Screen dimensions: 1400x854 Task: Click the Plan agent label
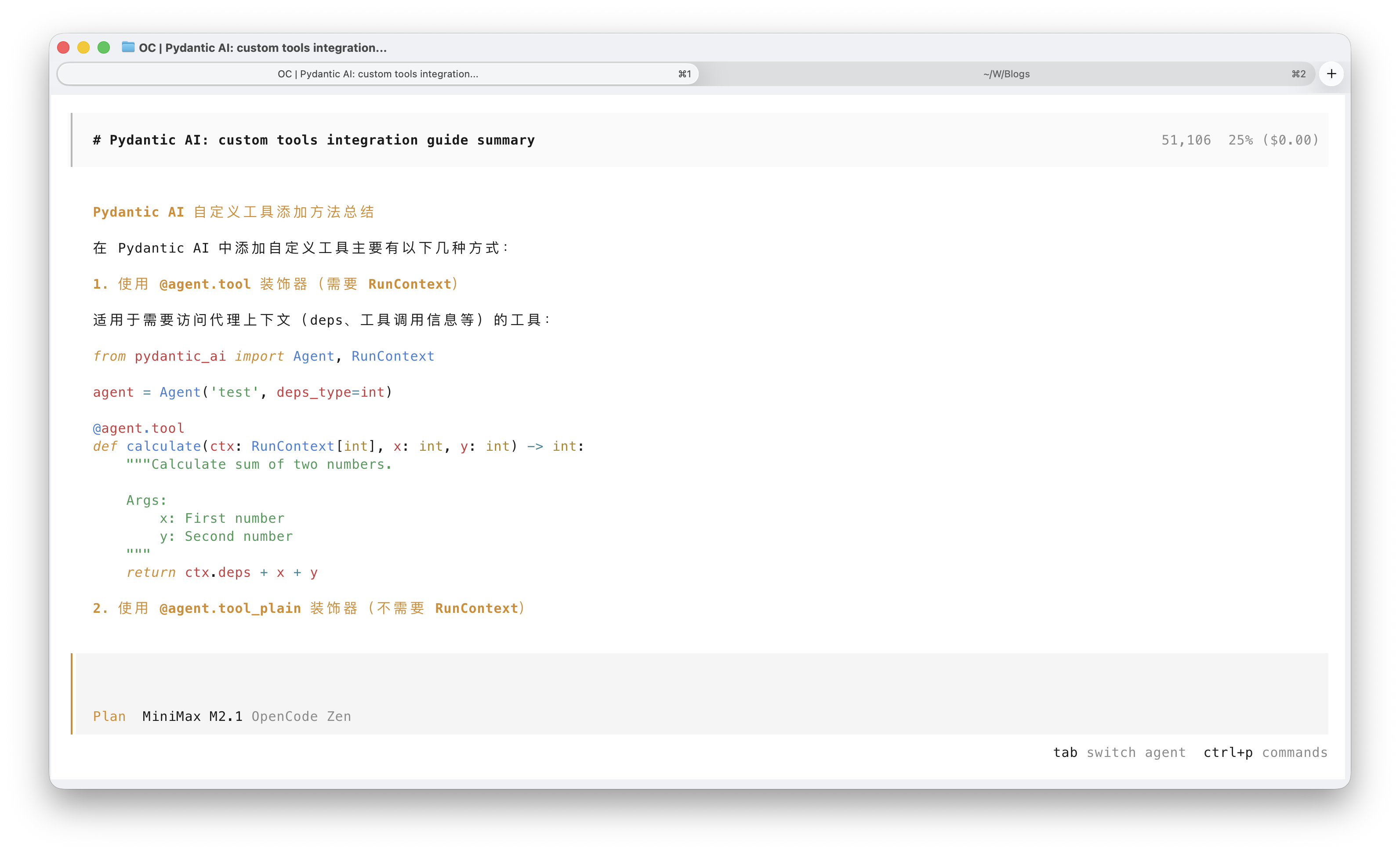109,716
